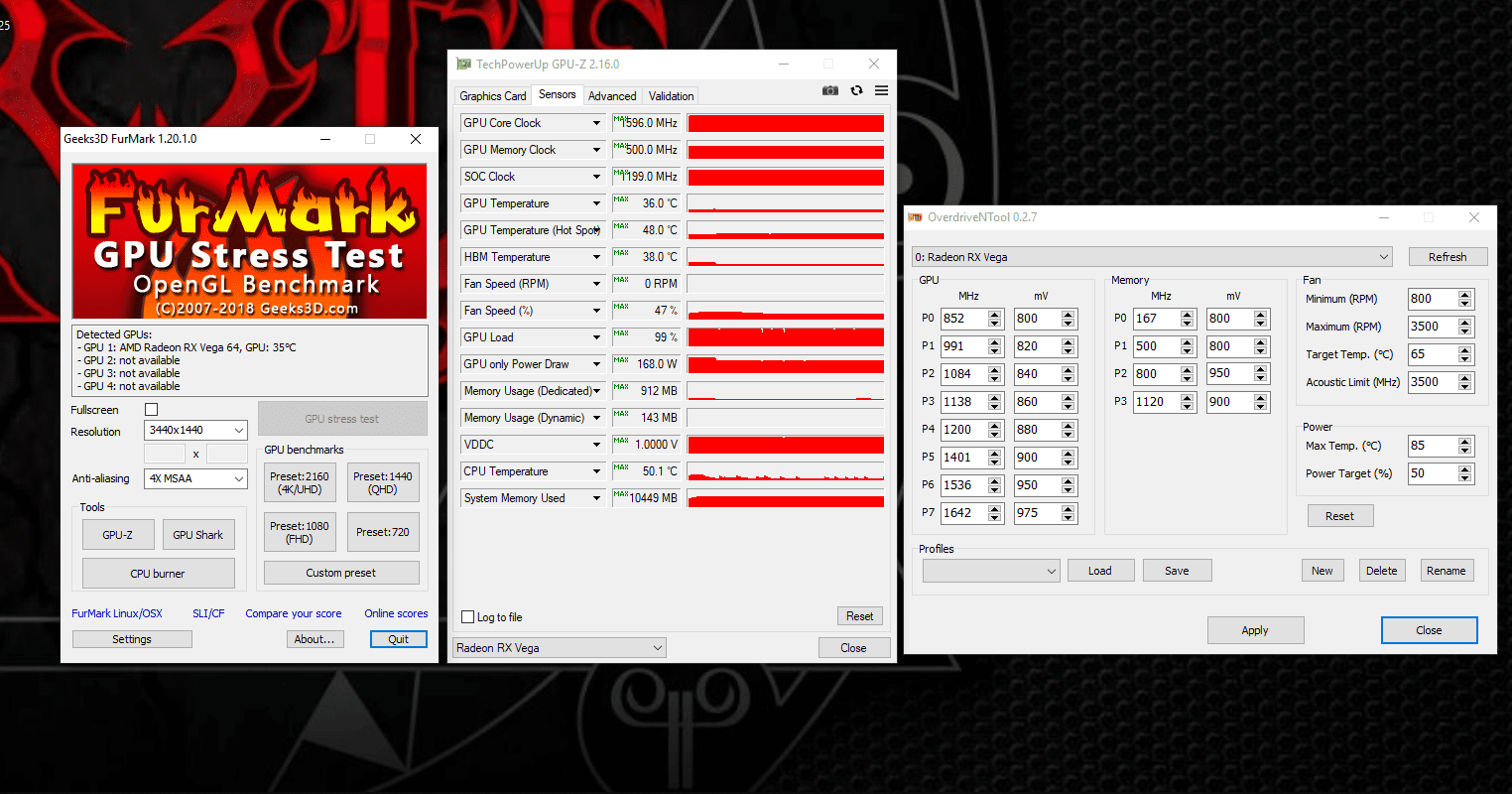Launch GPU-Z tool from FurMark
The height and width of the screenshot is (794, 1512).
(118, 534)
